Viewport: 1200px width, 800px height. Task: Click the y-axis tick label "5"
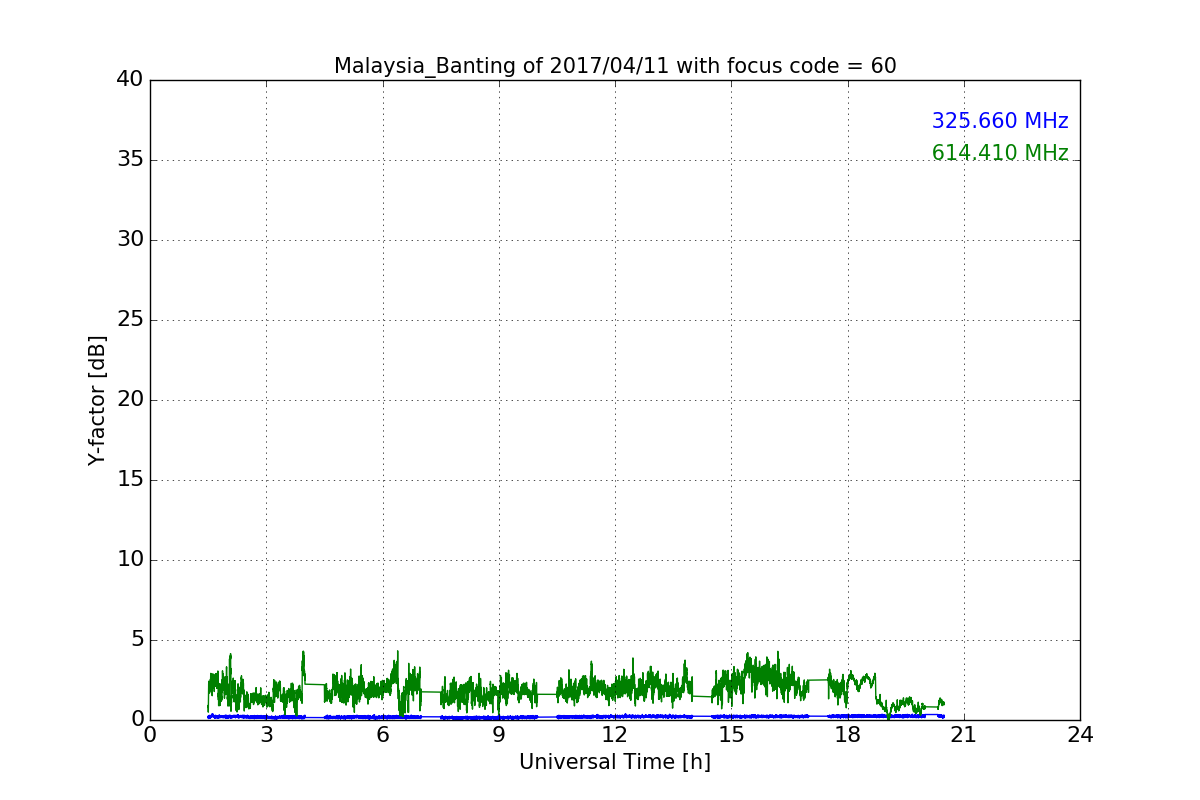(137, 640)
